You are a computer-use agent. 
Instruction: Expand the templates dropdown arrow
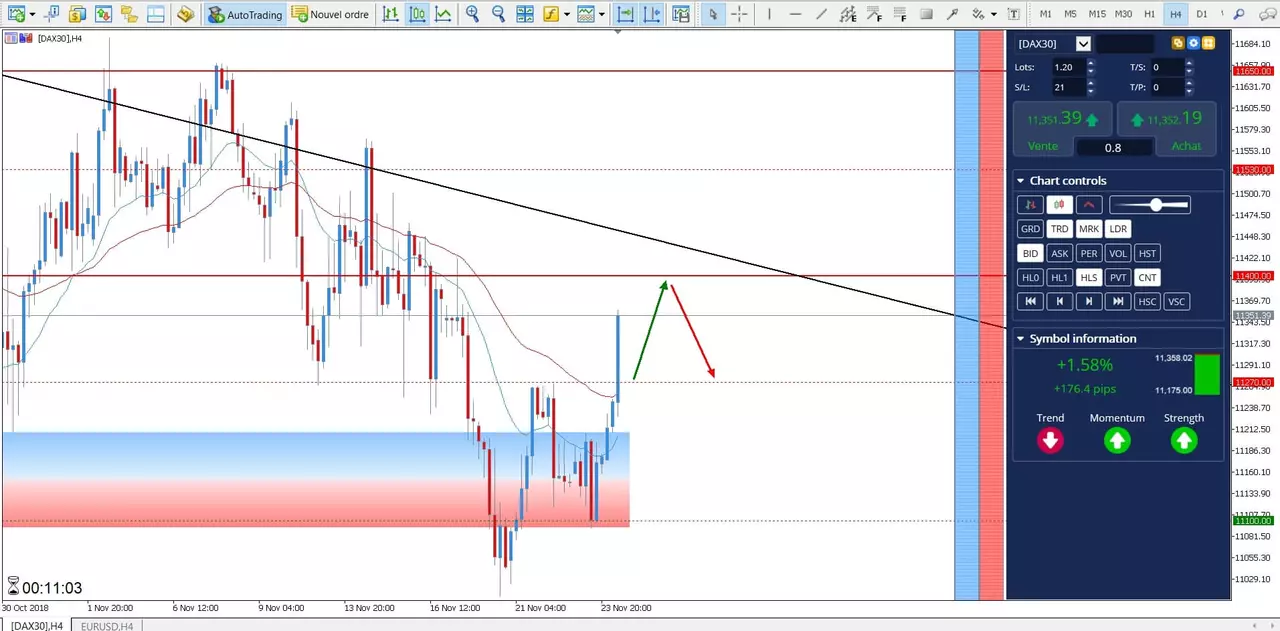coord(603,14)
